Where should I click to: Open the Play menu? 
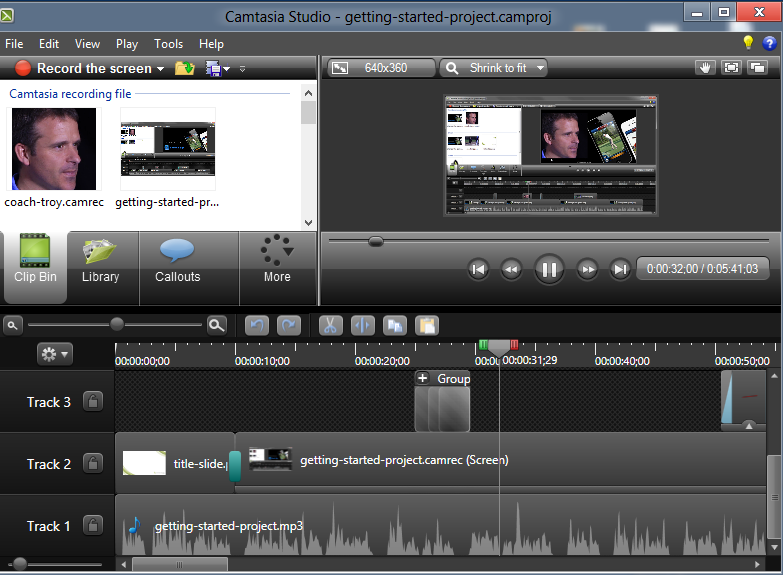(127, 44)
